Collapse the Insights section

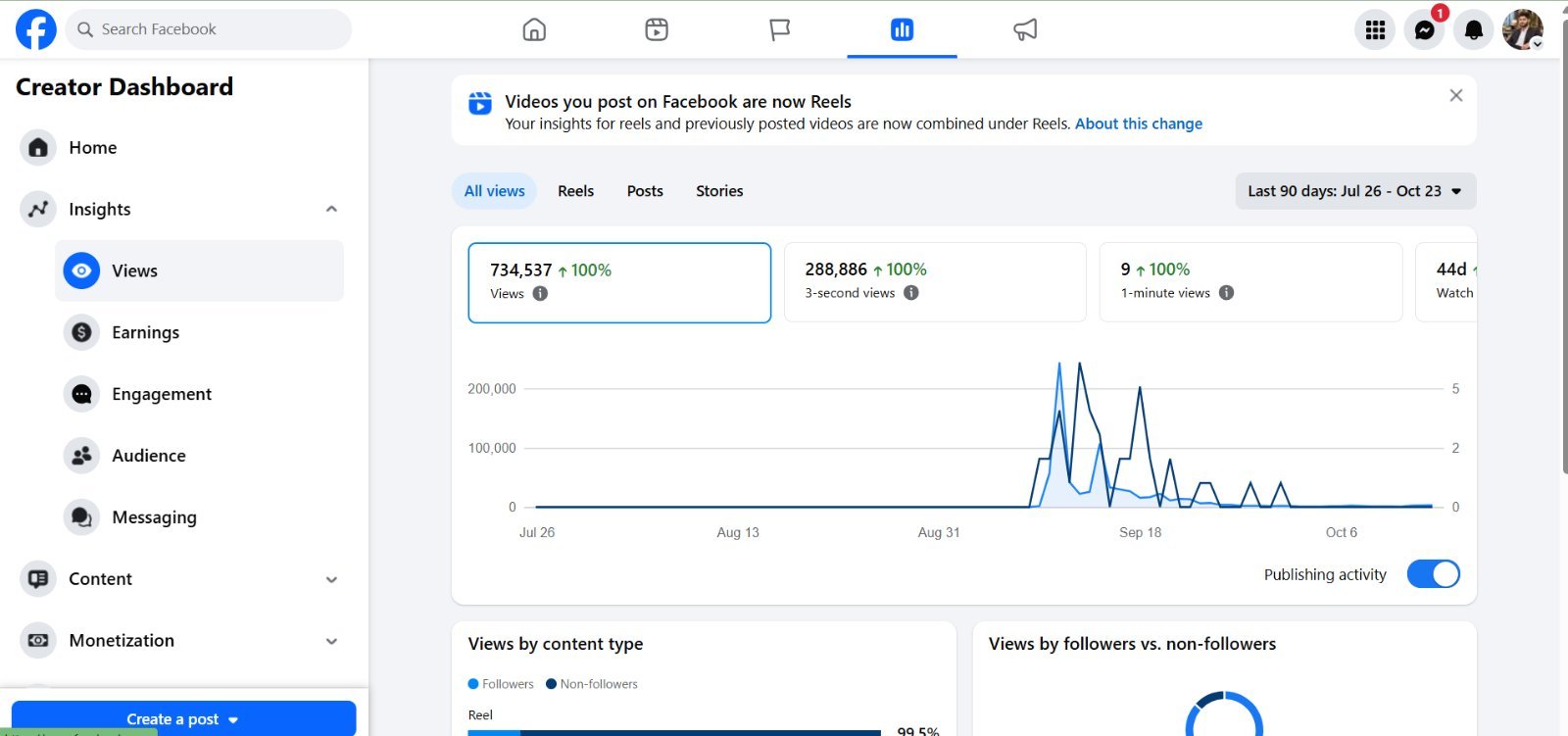click(331, 209)
